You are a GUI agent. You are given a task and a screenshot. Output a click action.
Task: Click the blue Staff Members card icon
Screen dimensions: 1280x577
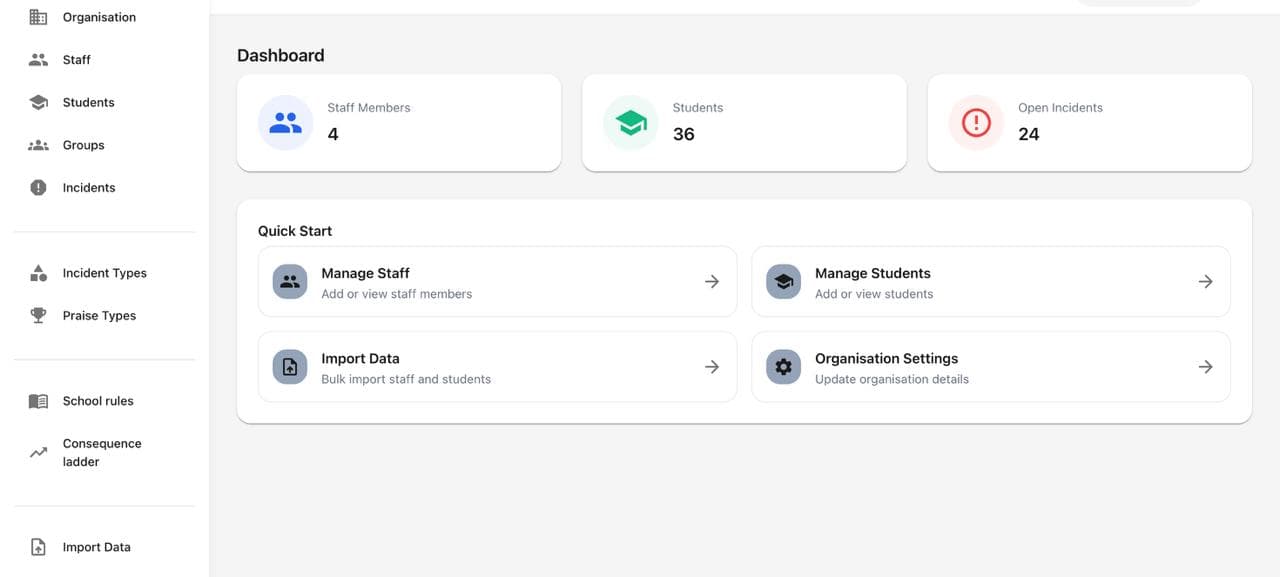click(285, 122)
